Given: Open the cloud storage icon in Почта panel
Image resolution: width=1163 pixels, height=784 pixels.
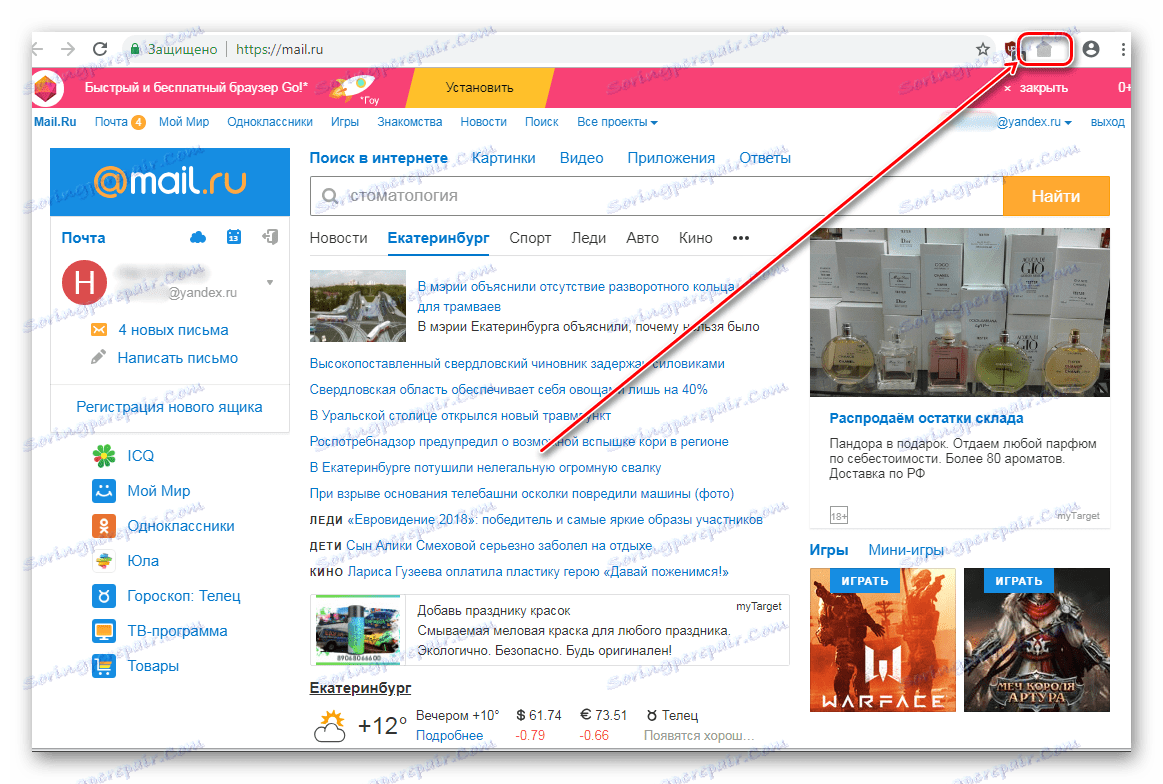Looking at the screenshot, I should tap(198, 237).
